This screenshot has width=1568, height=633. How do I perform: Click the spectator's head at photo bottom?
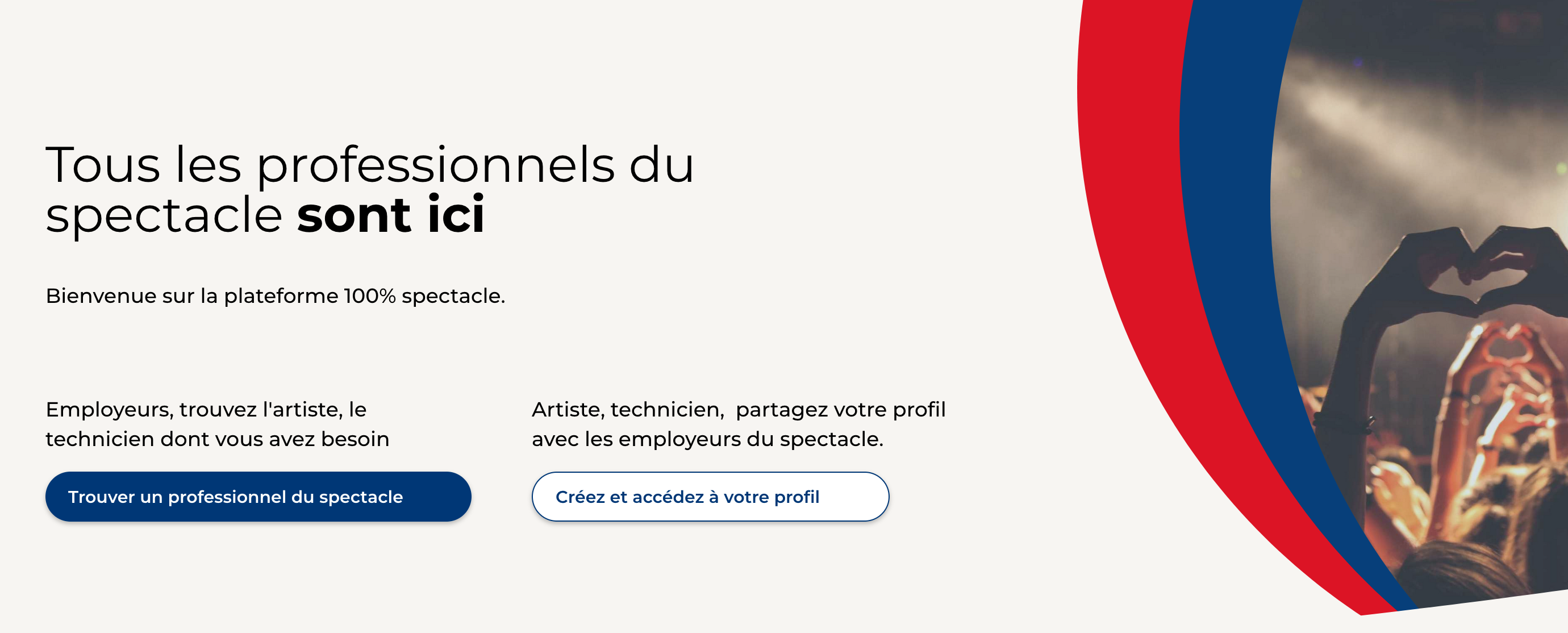tap(1473, 572)
